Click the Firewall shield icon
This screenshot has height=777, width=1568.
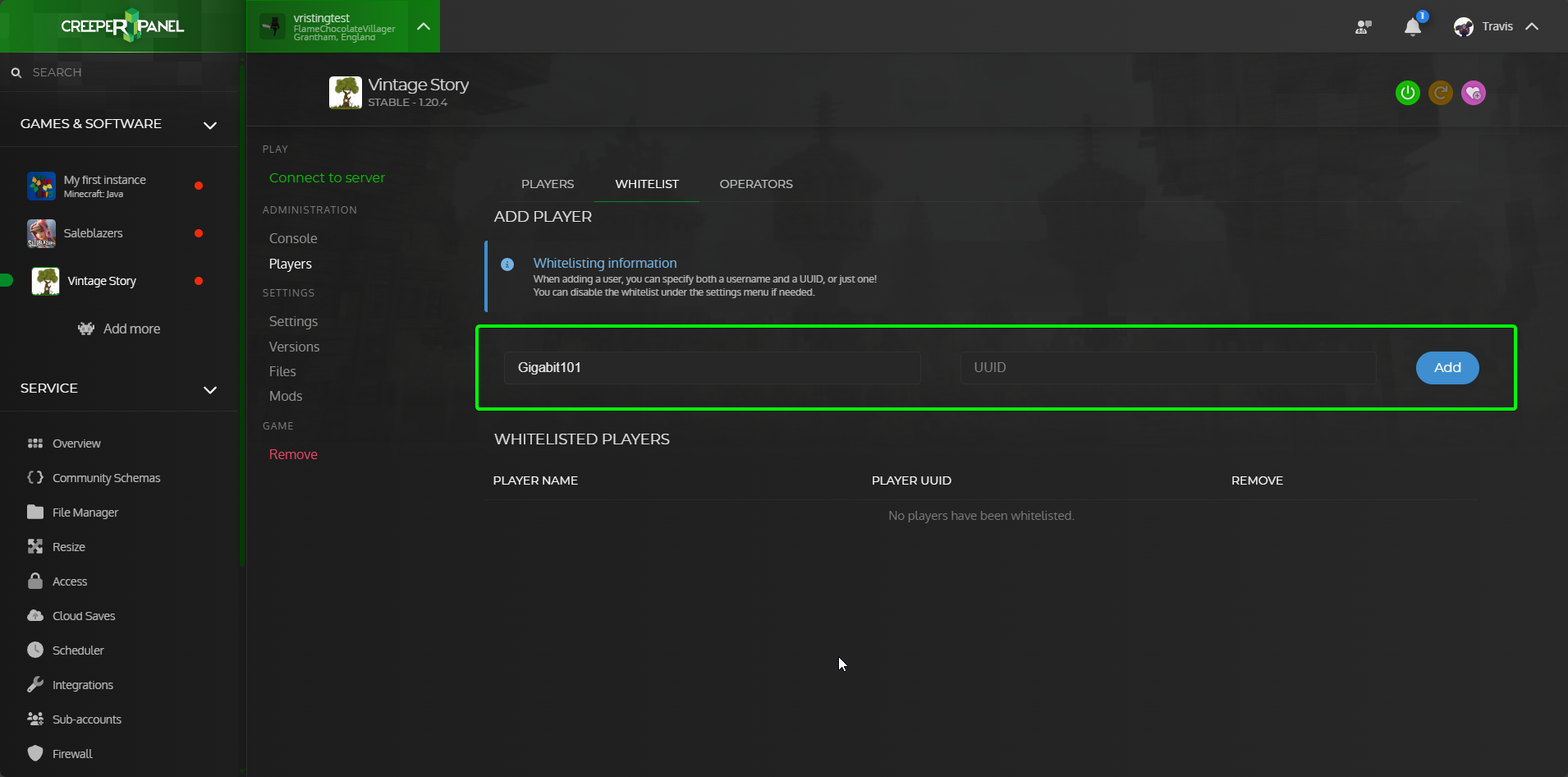35,753
